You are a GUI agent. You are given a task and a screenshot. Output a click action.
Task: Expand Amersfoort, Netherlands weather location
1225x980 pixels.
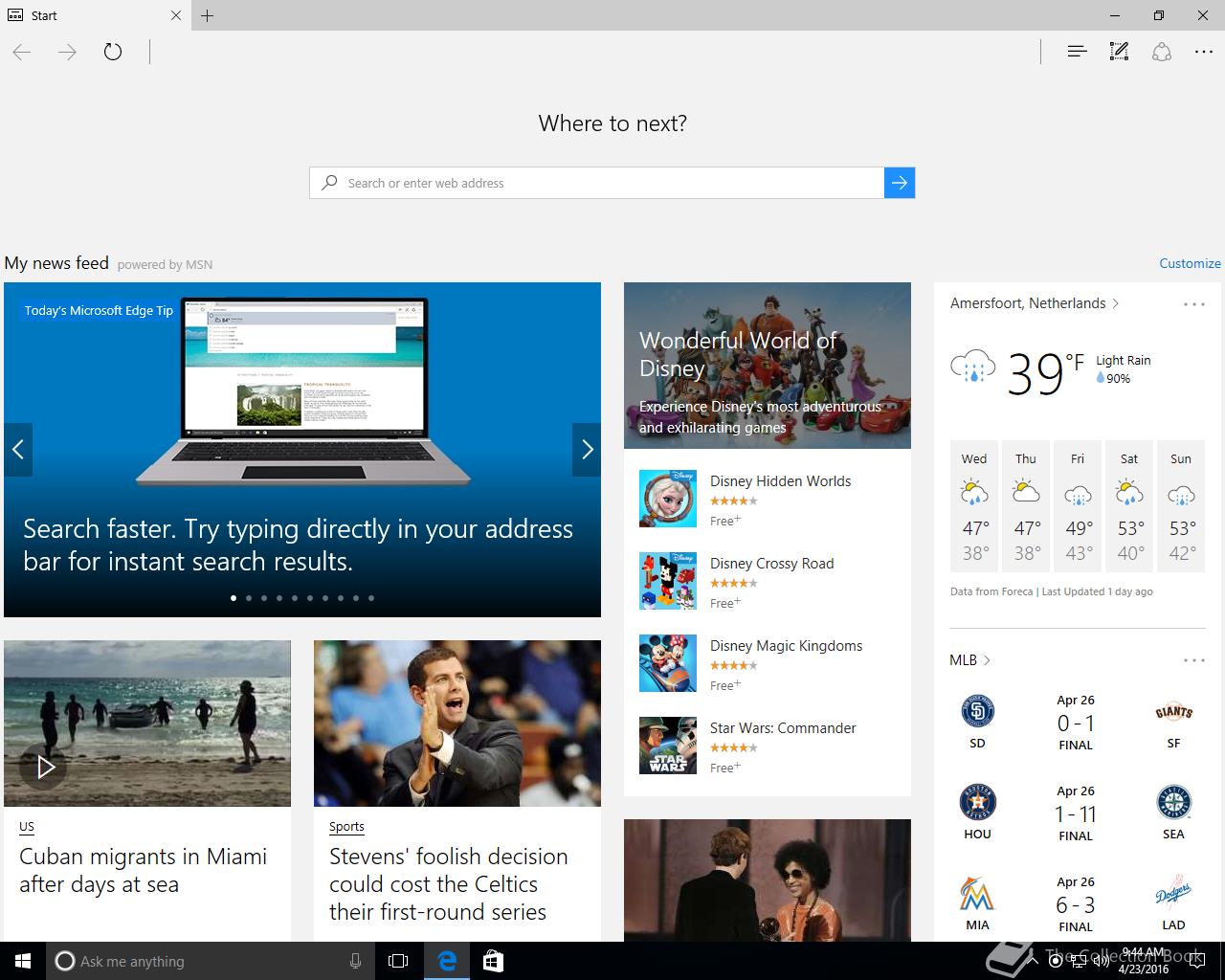tap(1035, 303)
